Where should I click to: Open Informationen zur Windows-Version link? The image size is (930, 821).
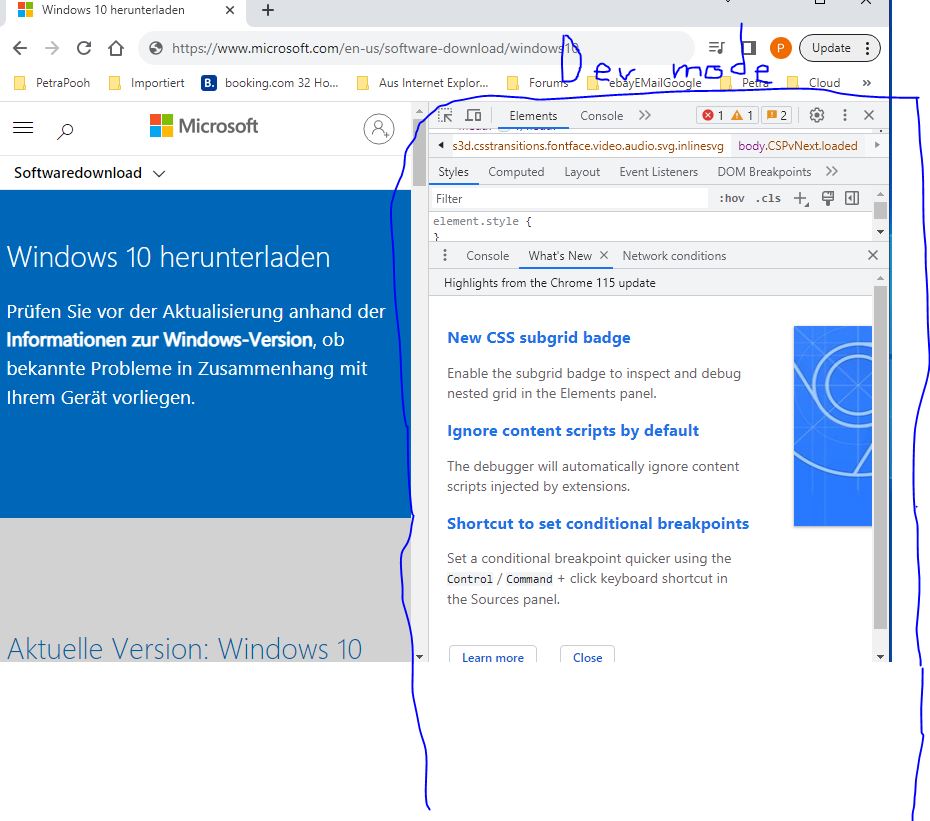point(159,339)
